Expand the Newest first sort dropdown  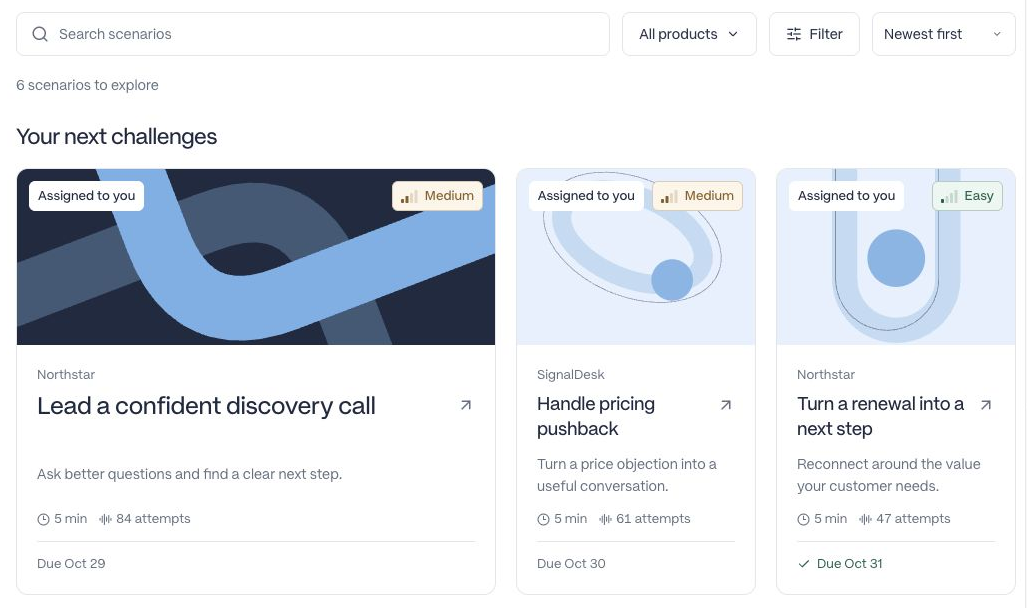coord(943,34)
